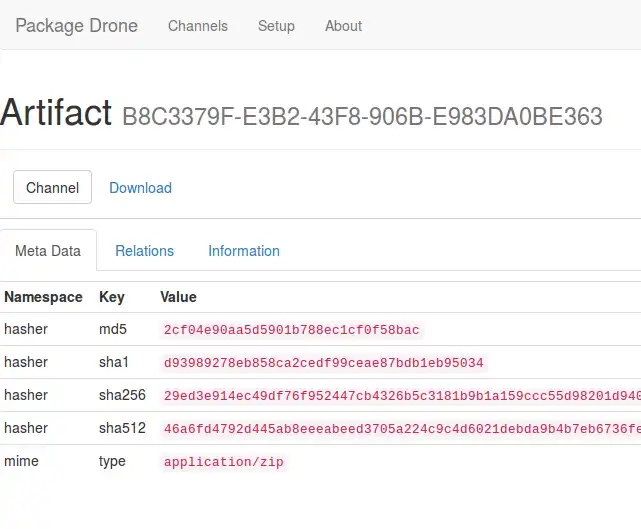Image resolution: width=641 pixels, height=529 pixels.
Task: Click the mime namespace cell
Action: point(21,461)
